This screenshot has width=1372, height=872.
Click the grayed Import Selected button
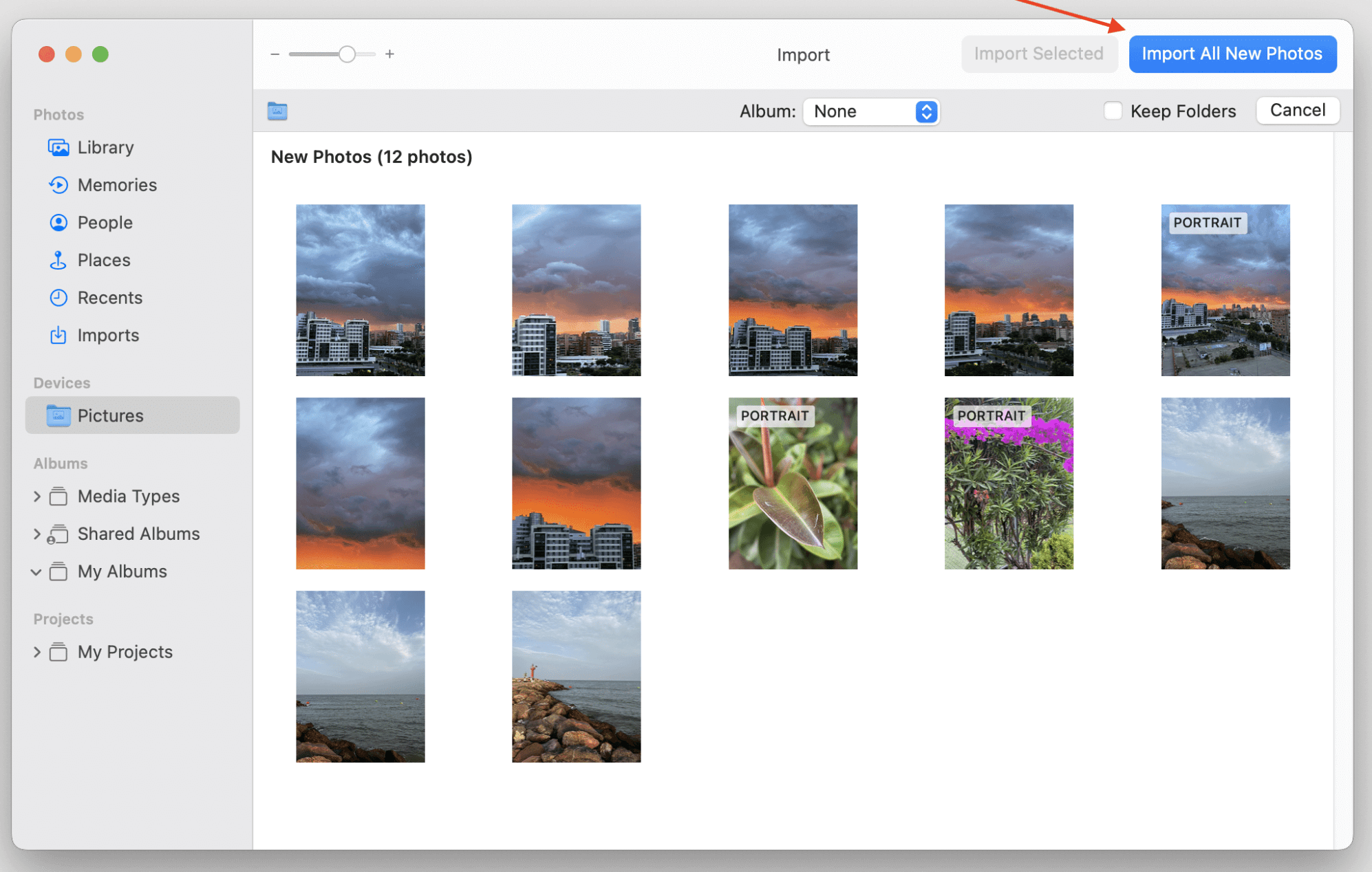point(1038,54)
